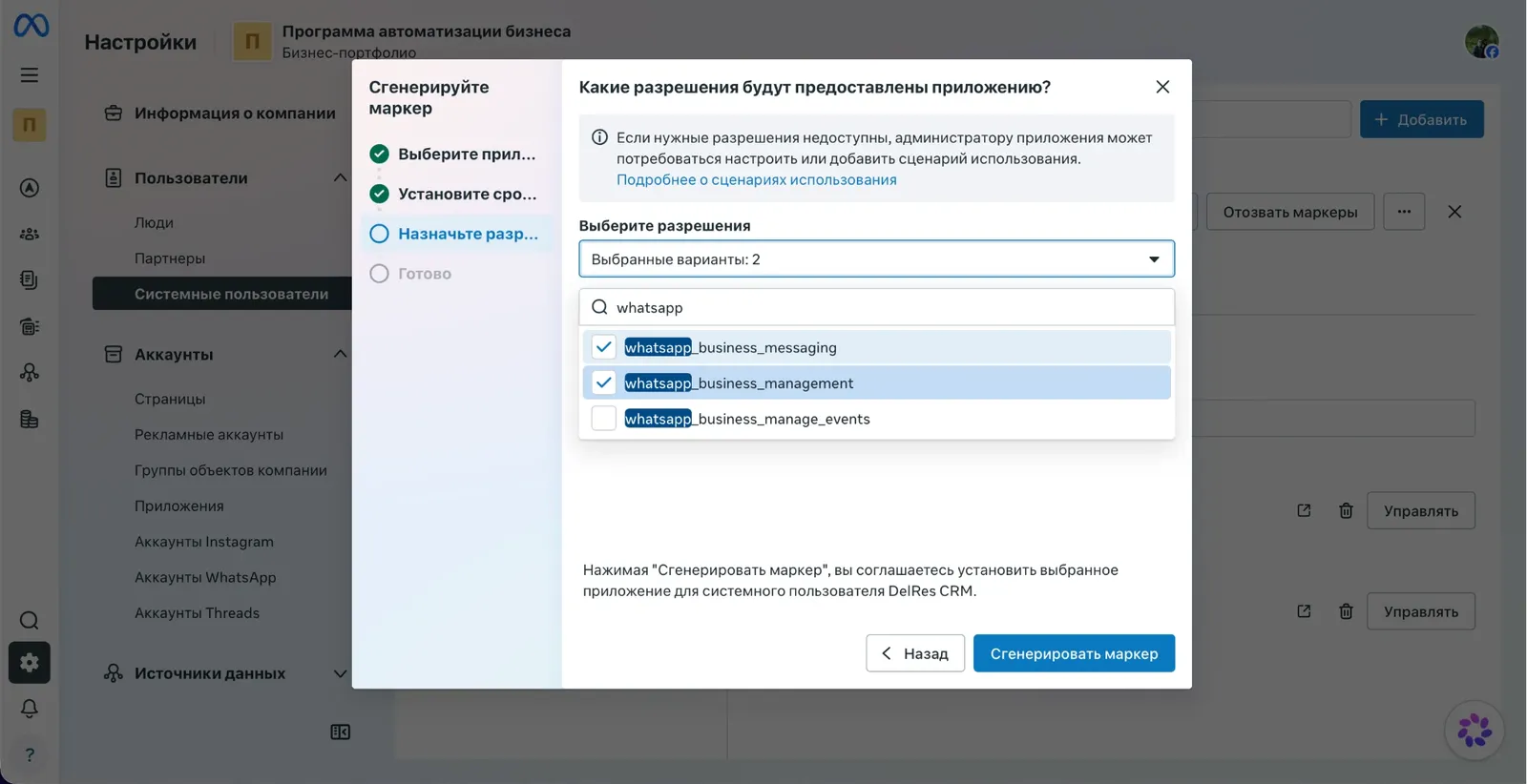Open notifications bell icon
The width and height of the screenshot is (1527, 784).
pos(30,709)
